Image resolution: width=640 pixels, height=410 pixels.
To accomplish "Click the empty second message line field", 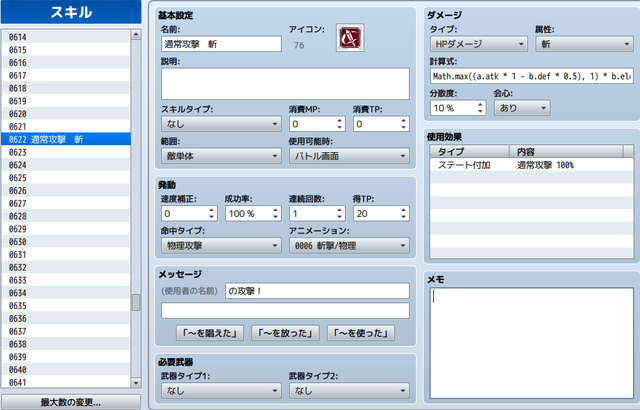I will [x=285, y=310].
